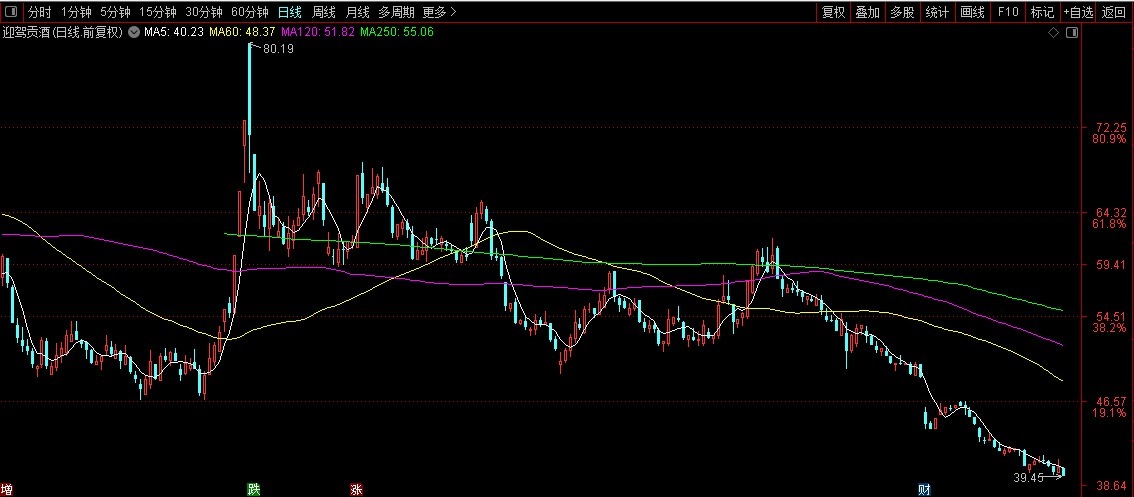
Task: Click the 财 financial report marker
Action: (925, 489)
